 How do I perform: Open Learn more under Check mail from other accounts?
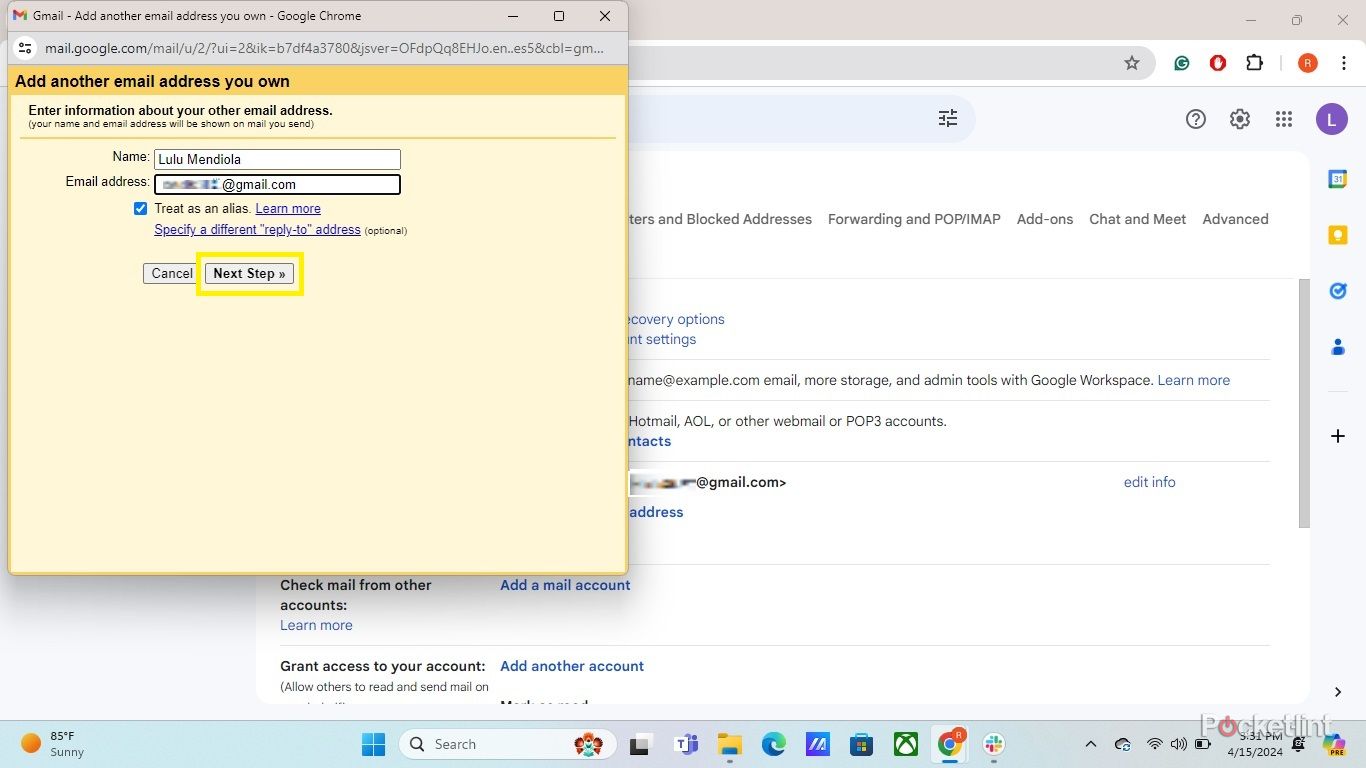(316, 625)
